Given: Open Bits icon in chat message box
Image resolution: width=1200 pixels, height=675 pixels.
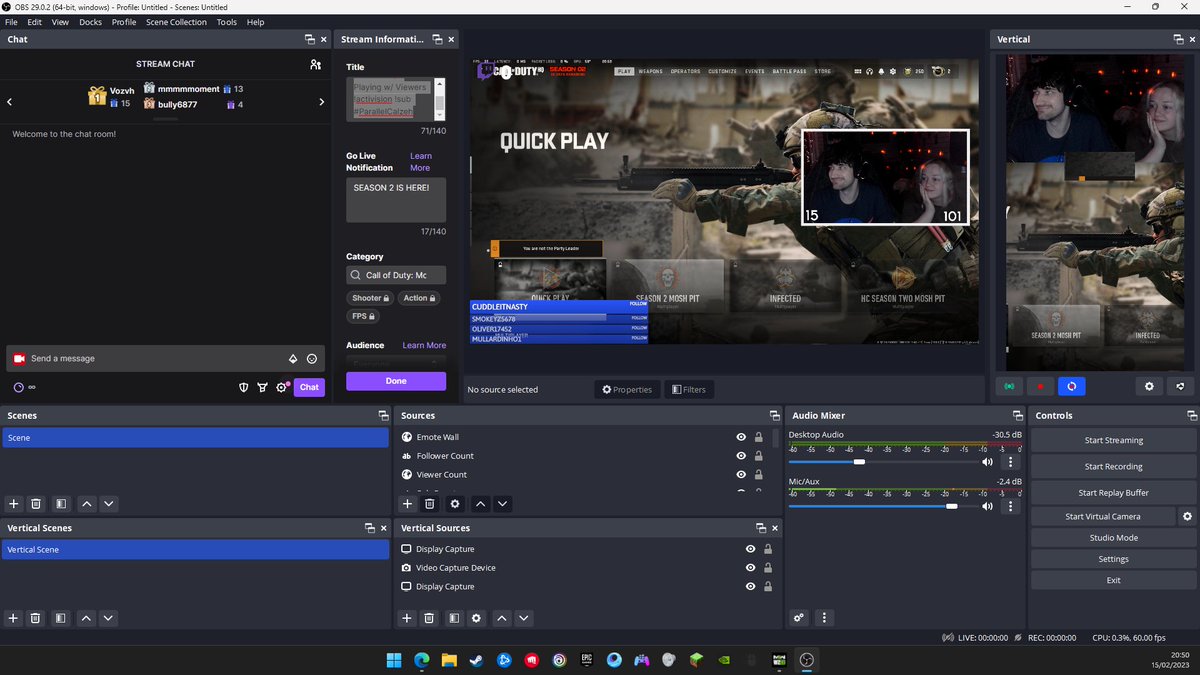Looking at the screenshot, I should 293,359.
